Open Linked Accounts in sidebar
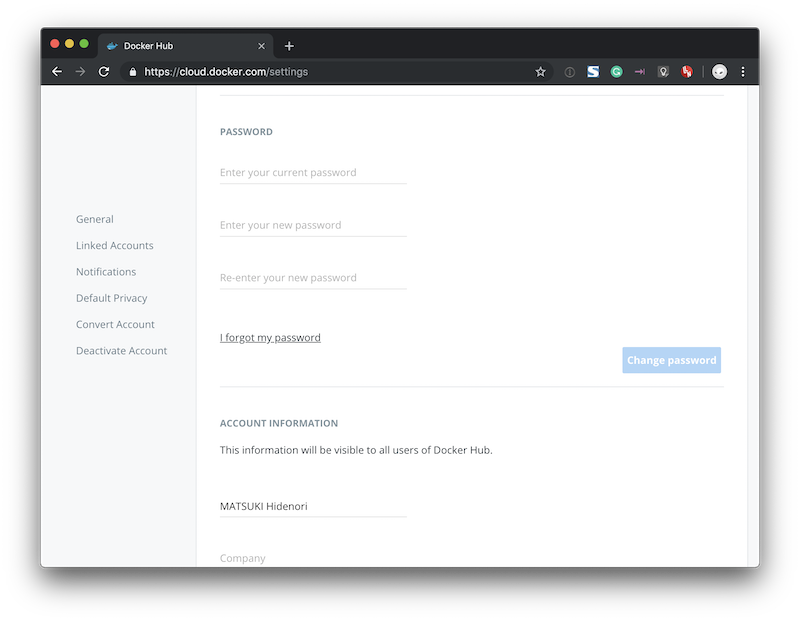Screen dimensions: 800x621 (x=115, y=246)
